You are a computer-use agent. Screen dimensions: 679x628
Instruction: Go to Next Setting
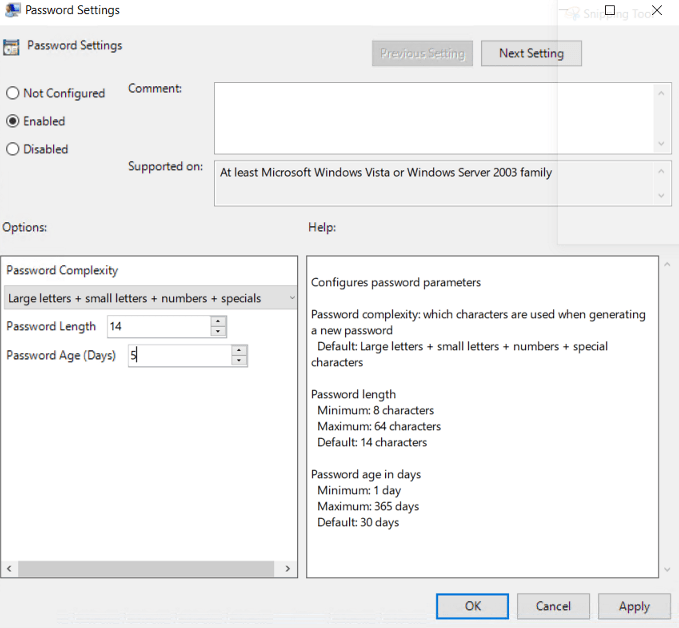(531, 53)
